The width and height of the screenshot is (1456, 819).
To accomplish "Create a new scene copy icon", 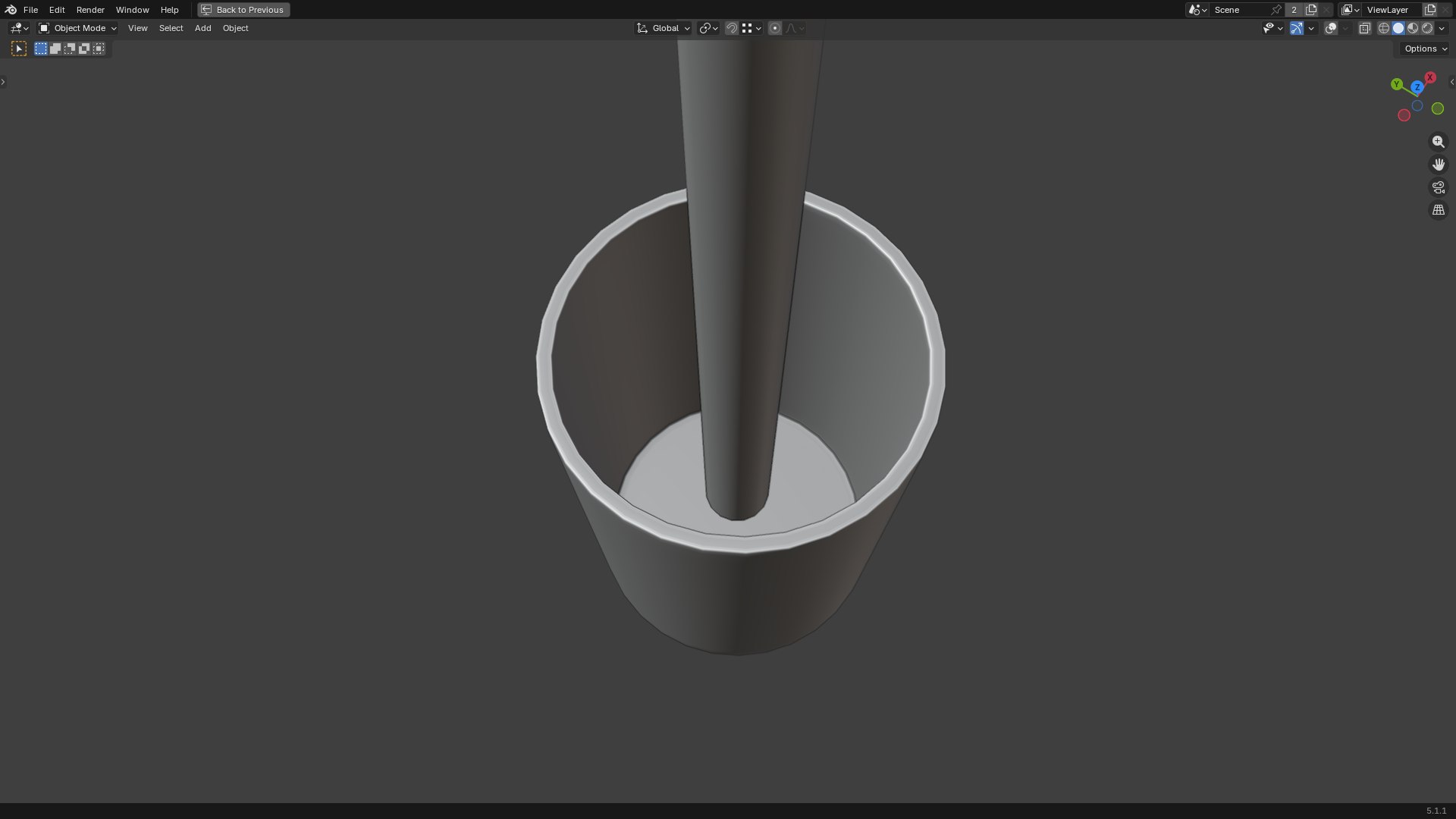I will [1311, 10].
